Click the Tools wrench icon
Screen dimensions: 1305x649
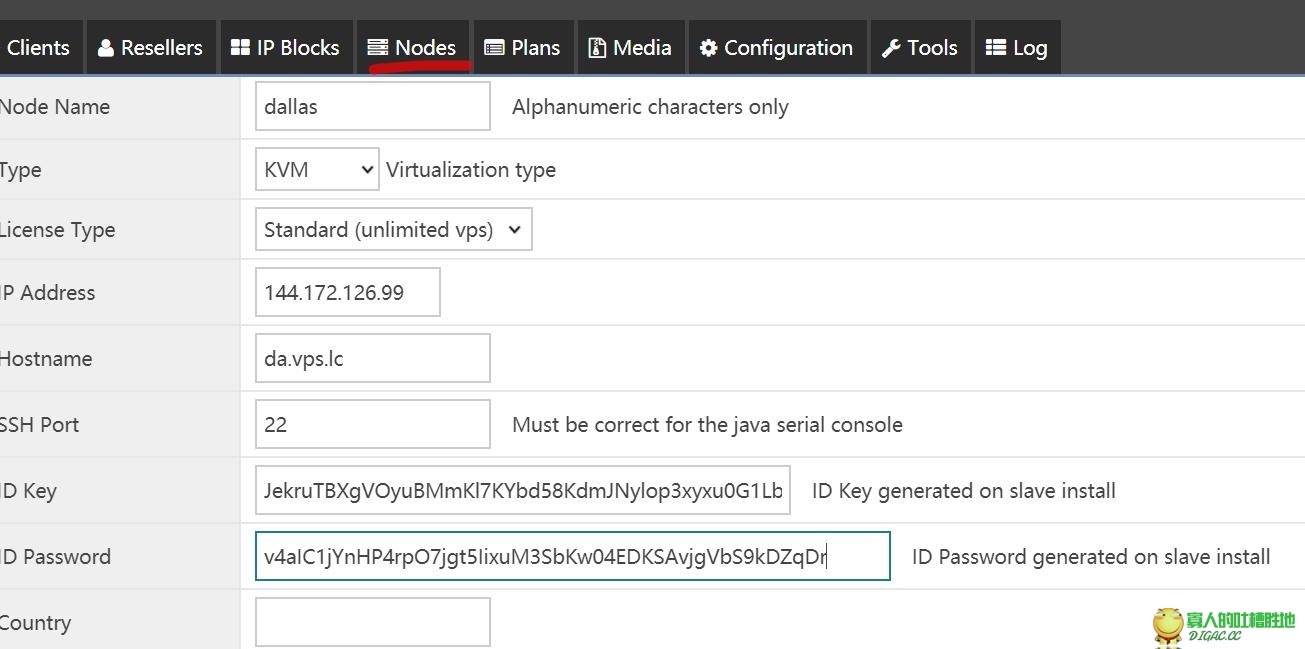[891, 48]
